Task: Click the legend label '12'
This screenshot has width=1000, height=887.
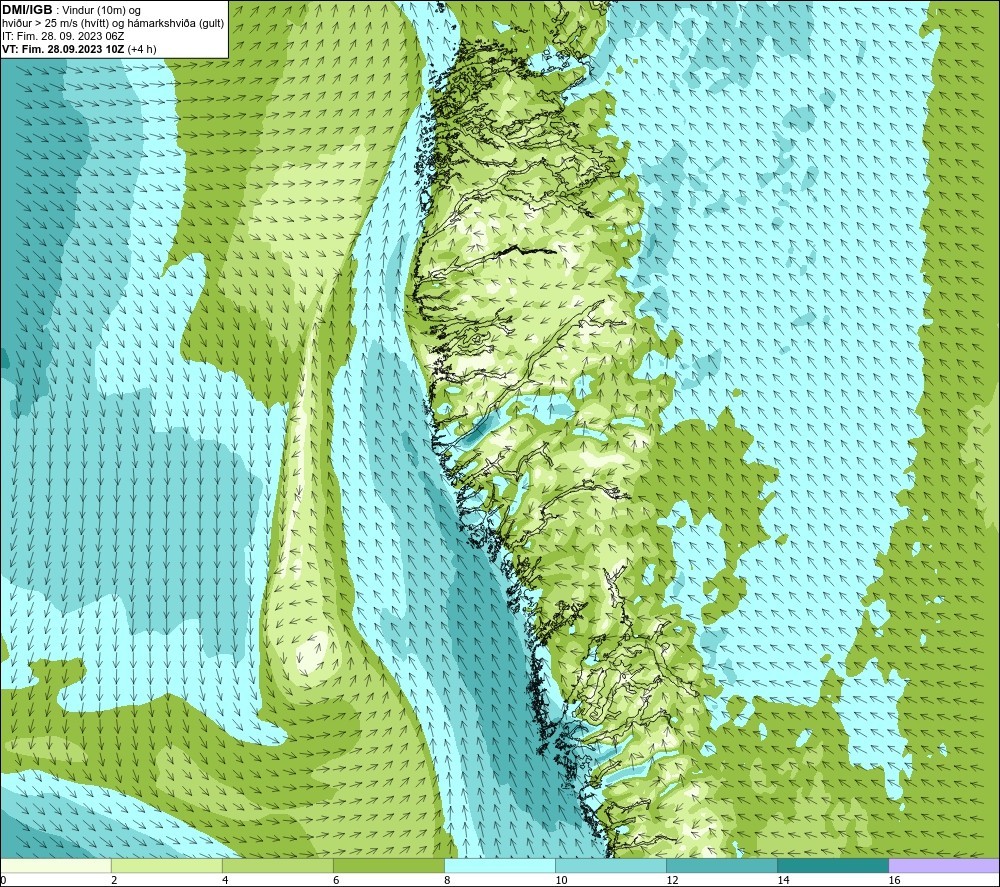Action: (672, 881)
